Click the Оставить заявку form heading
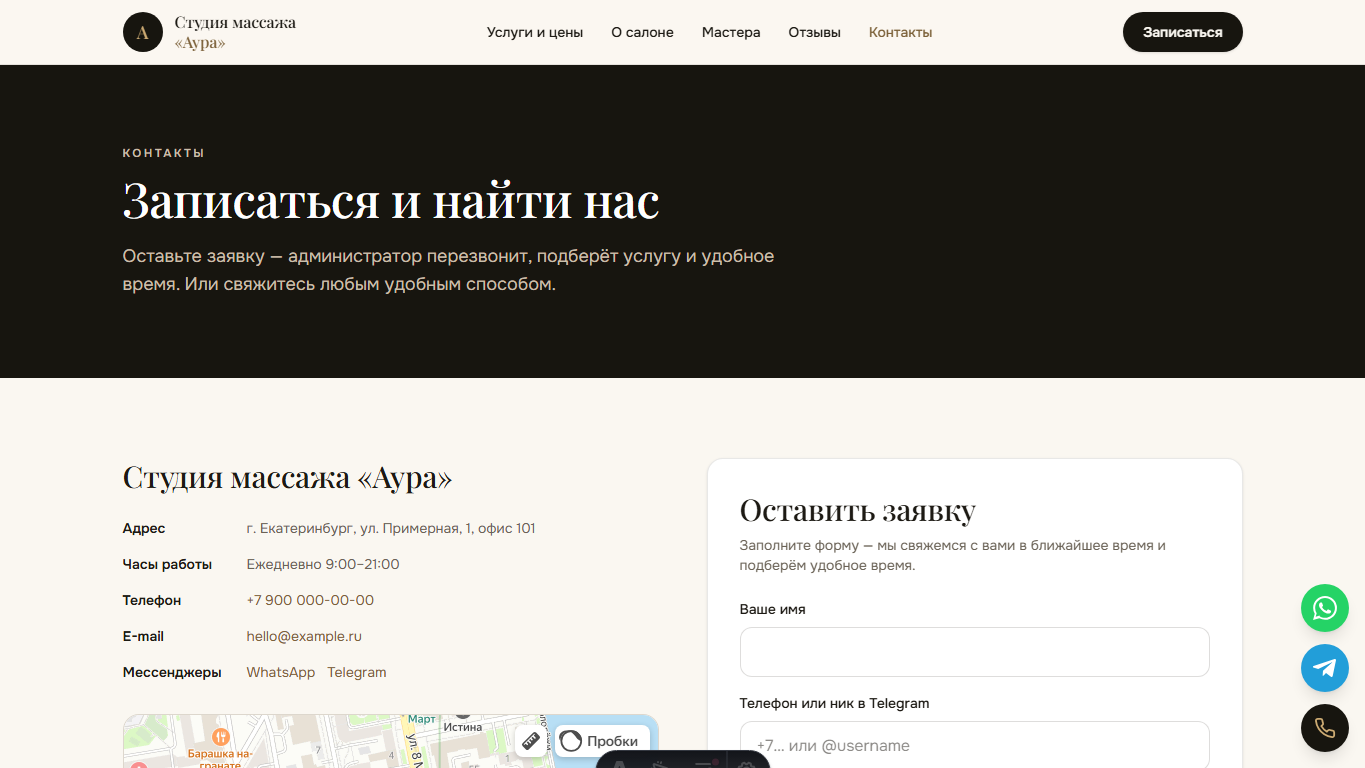The height and width of the screenshot is (768, 1365). point(858,510)
